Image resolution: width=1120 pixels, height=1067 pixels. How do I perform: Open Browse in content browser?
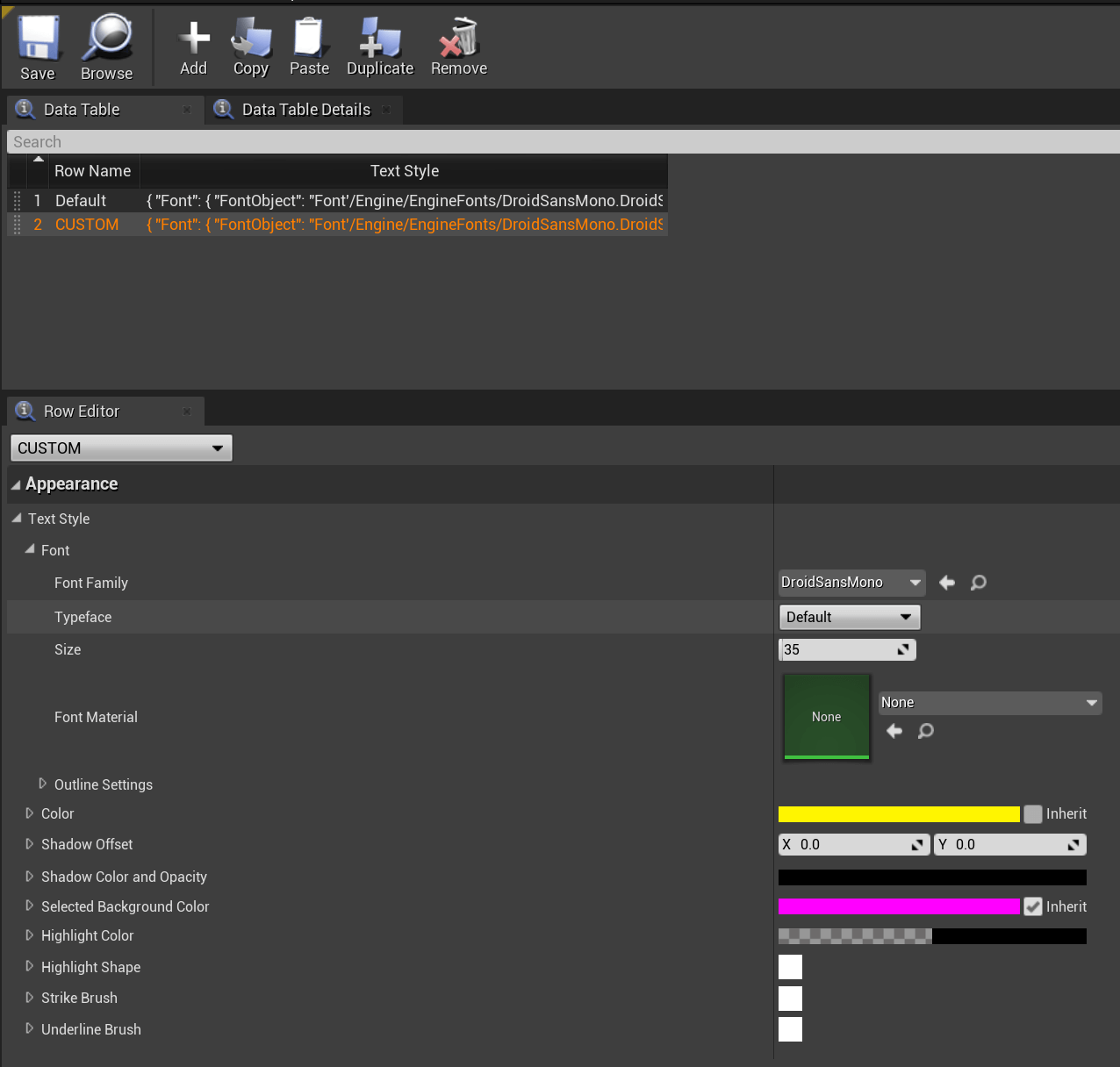(x=106, y=48)
